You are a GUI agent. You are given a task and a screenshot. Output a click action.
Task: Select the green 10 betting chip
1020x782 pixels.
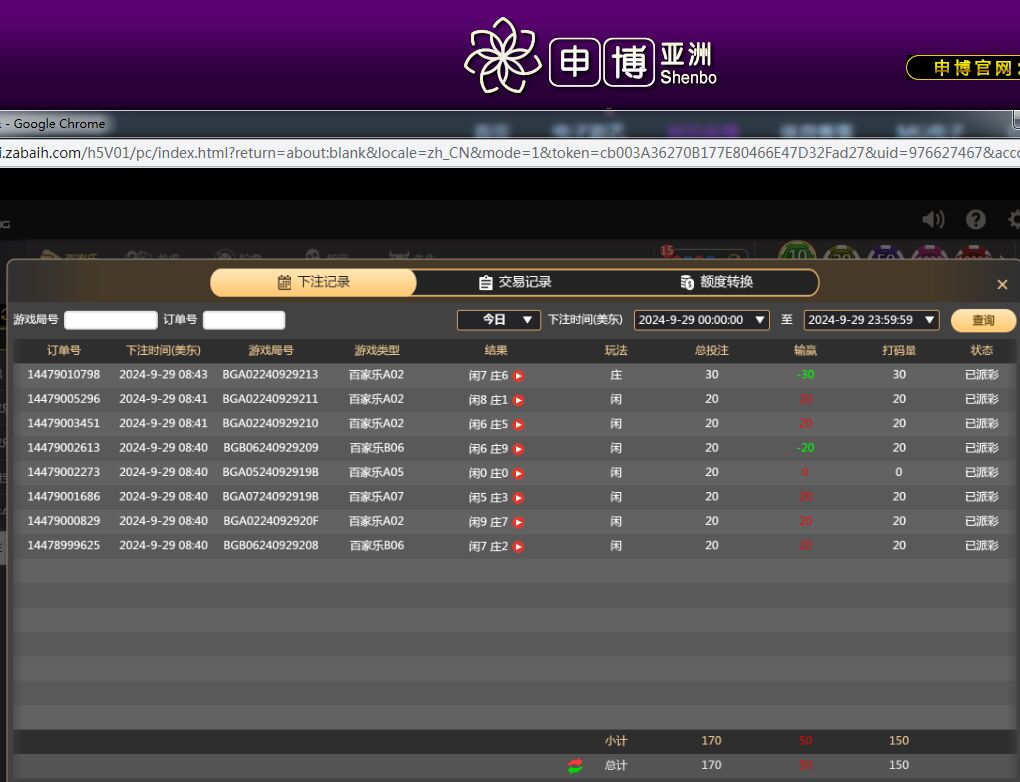(797, 256)
